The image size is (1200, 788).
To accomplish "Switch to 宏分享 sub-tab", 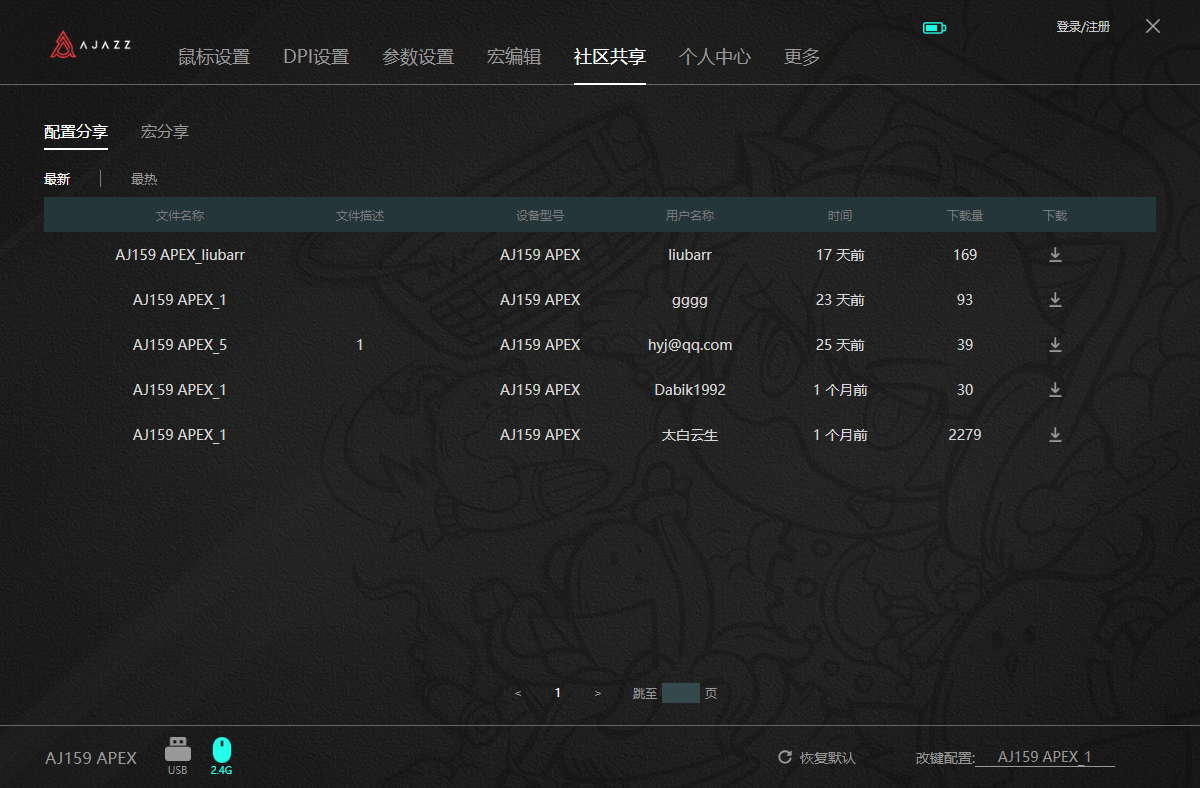I will point(165,132).
